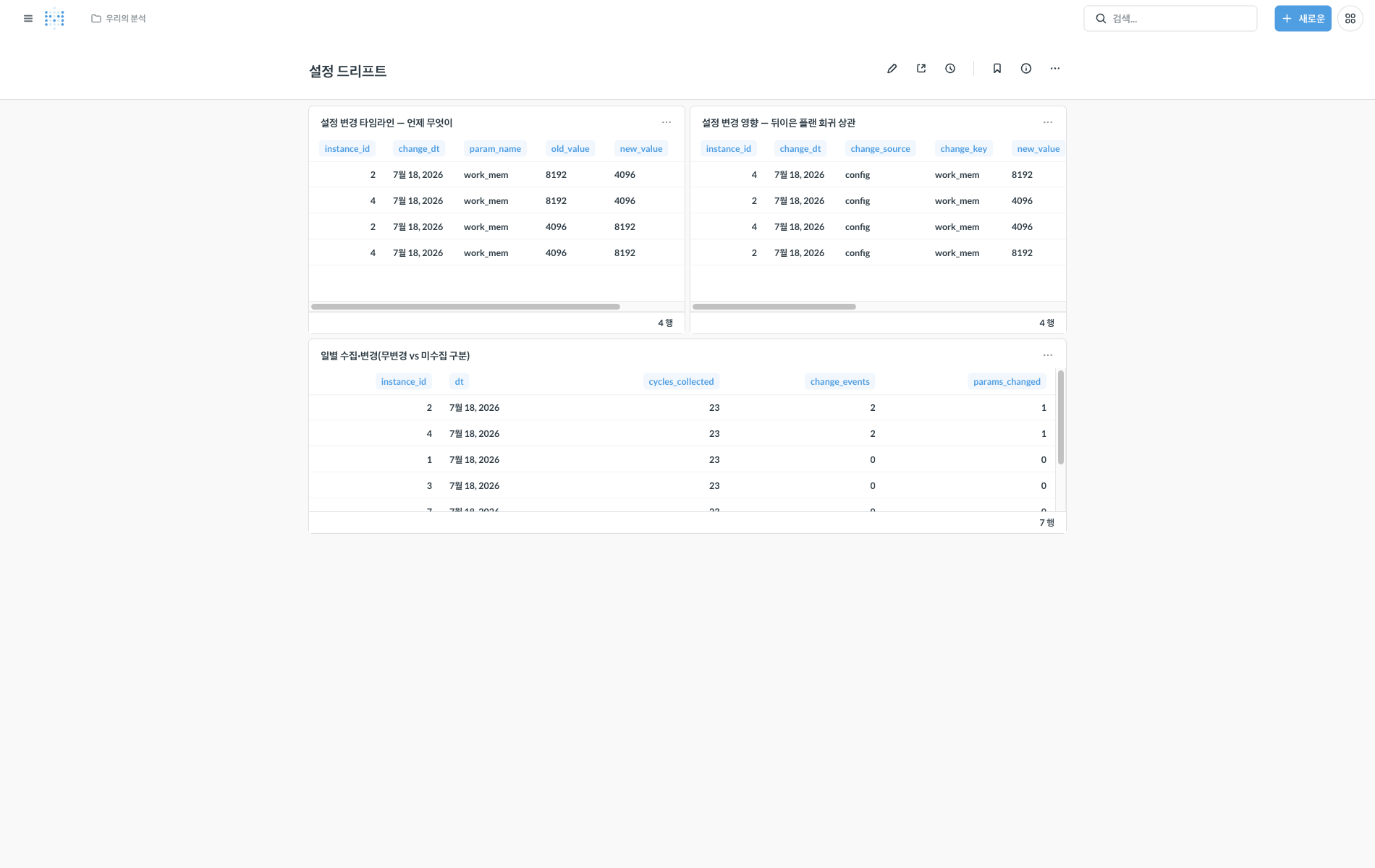Open the share dashboard icon

[921, 69]
